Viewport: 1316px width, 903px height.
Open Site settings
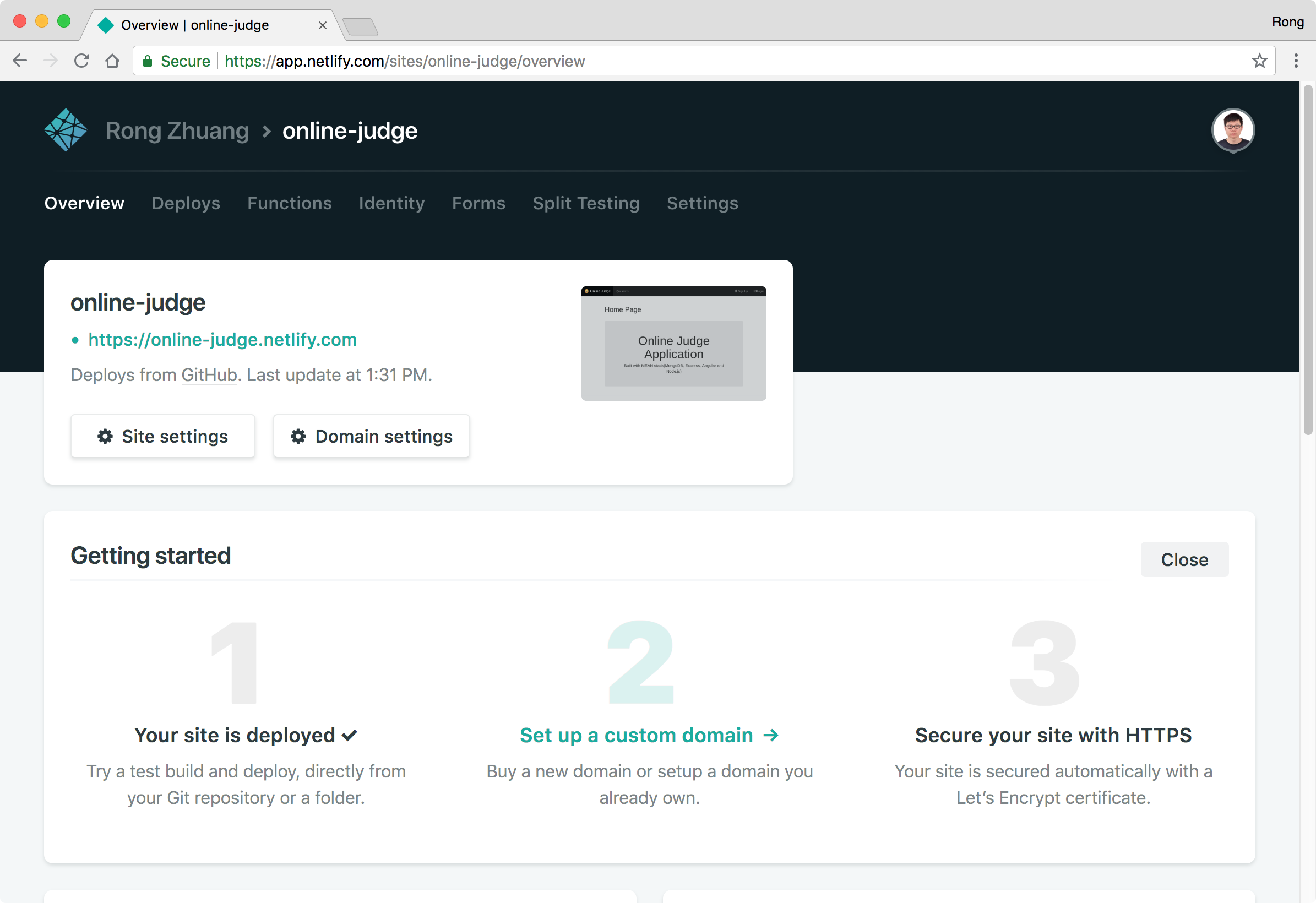pyautogui.click(x=162, y=436)
